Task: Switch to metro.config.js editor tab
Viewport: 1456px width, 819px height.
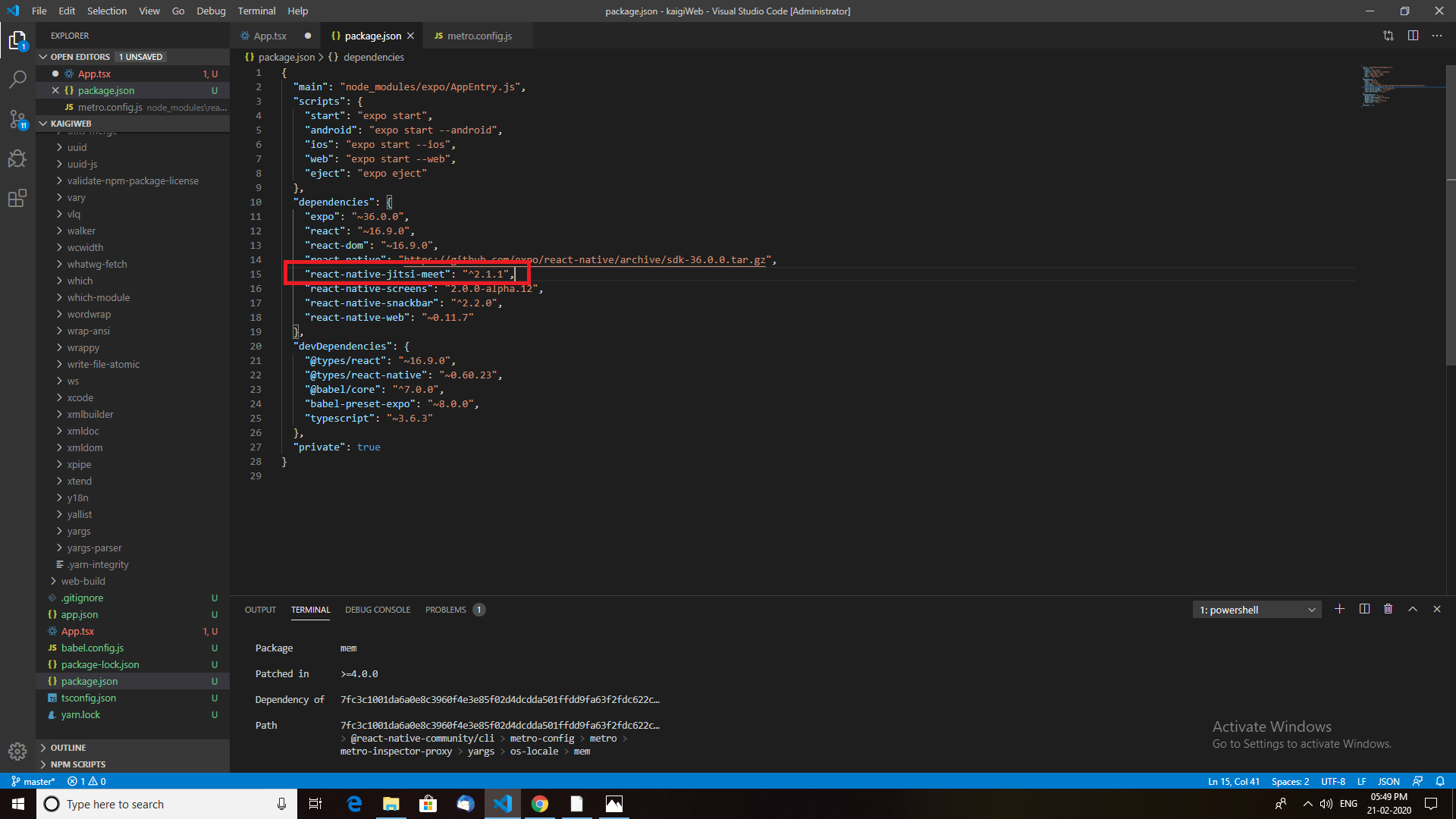Action: (479, 36)
